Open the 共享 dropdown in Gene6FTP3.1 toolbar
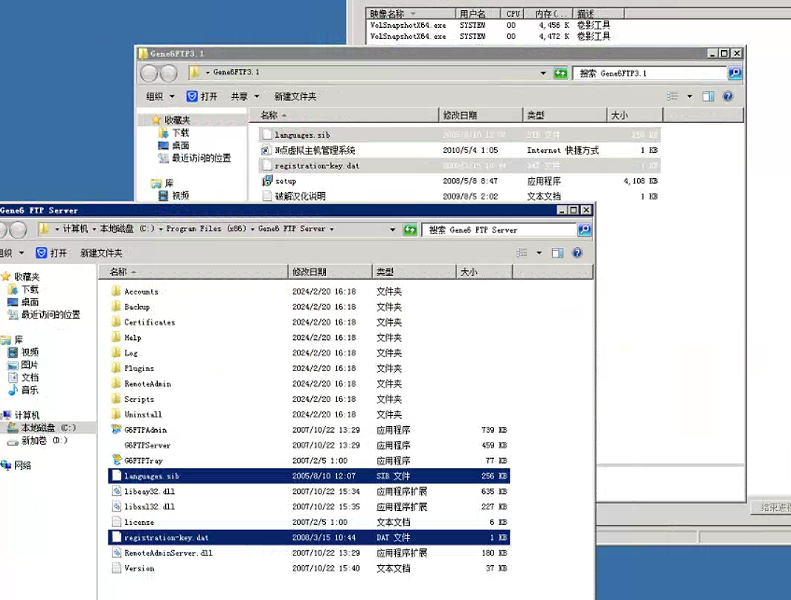Image resolution: width=791 pixels, height=600 pixels. point(243,97)
